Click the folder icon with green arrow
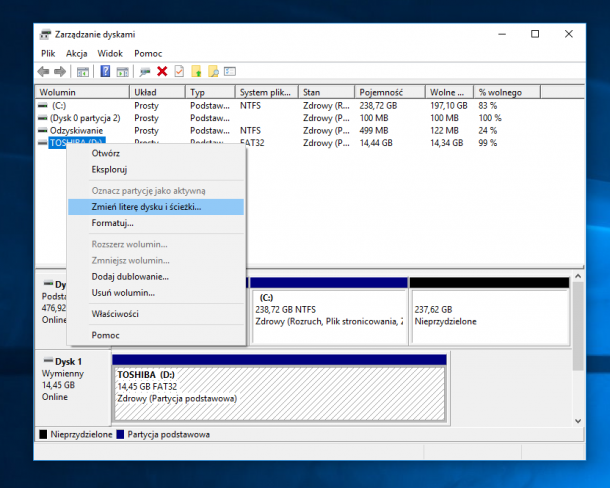The width and height of the screenshot is (610, 488). click(197, 71)
